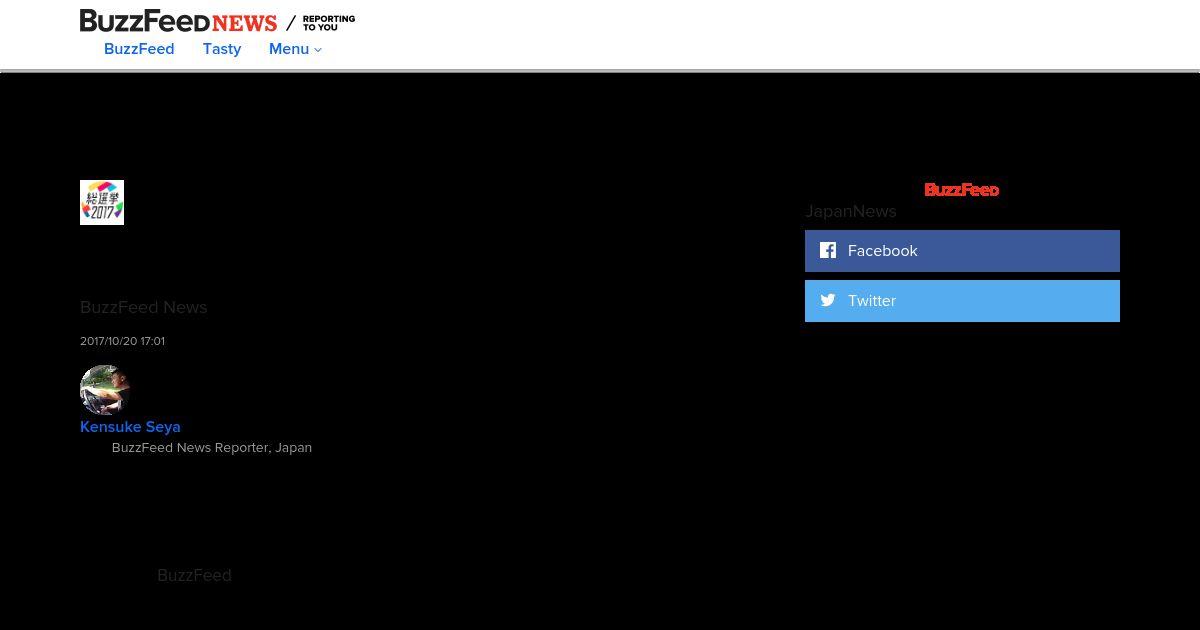Select the 'BuzzFeed News' byline text
1200x630 pixels.
pos(144,307)
